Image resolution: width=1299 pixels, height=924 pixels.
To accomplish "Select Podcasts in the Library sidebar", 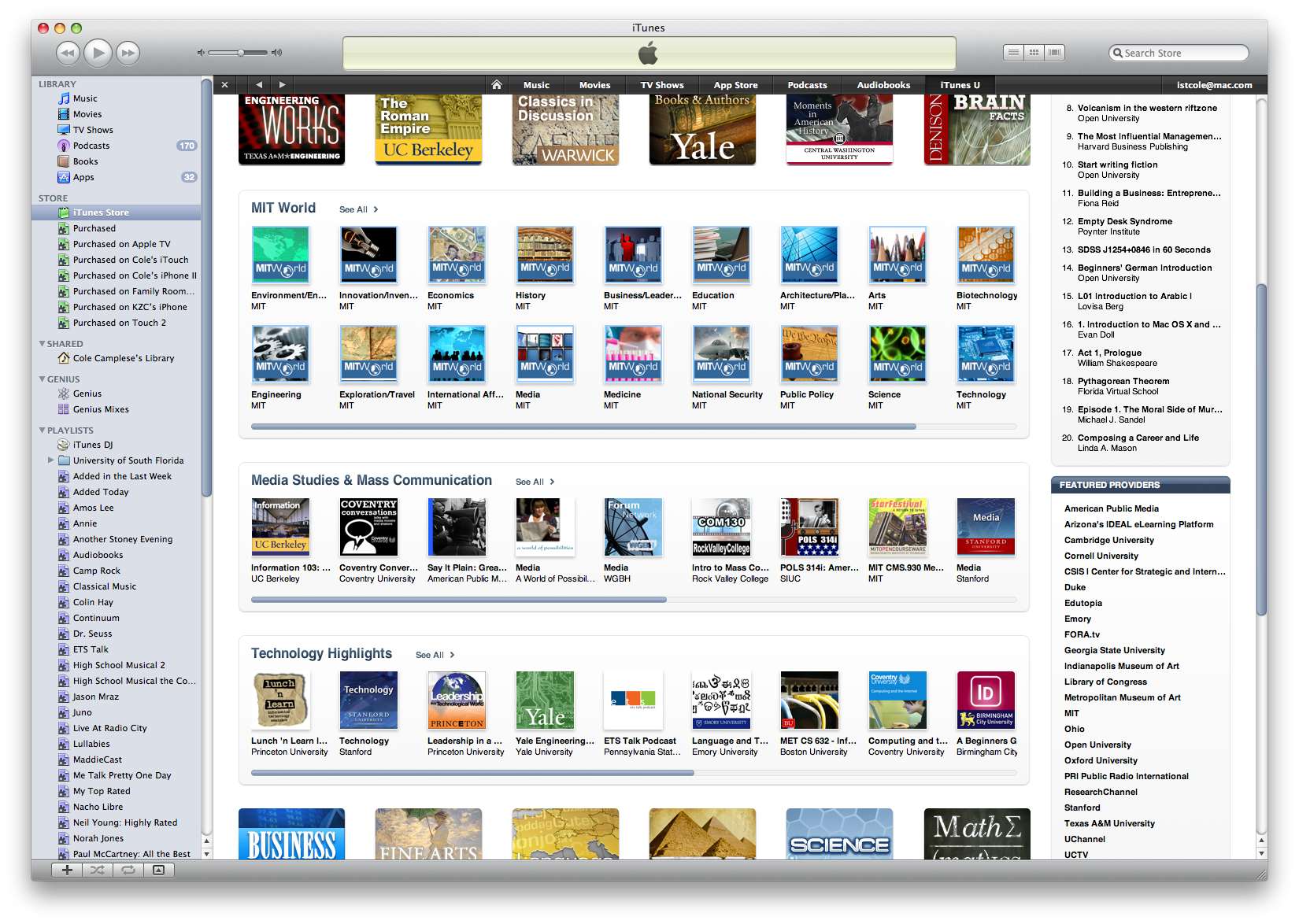I will (x=91, y=145).
